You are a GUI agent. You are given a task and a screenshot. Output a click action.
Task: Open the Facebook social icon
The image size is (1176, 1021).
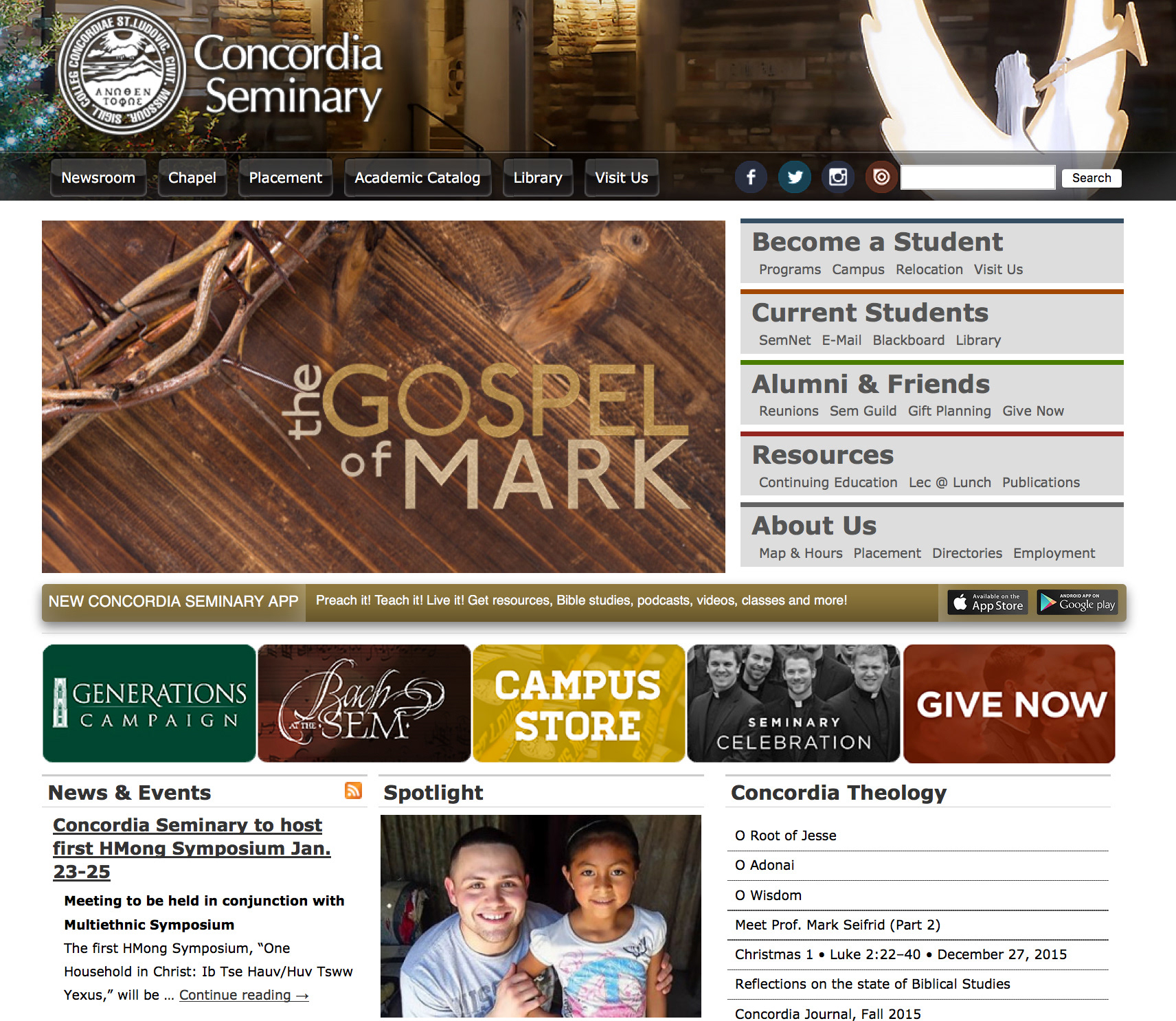click(751, 177)
